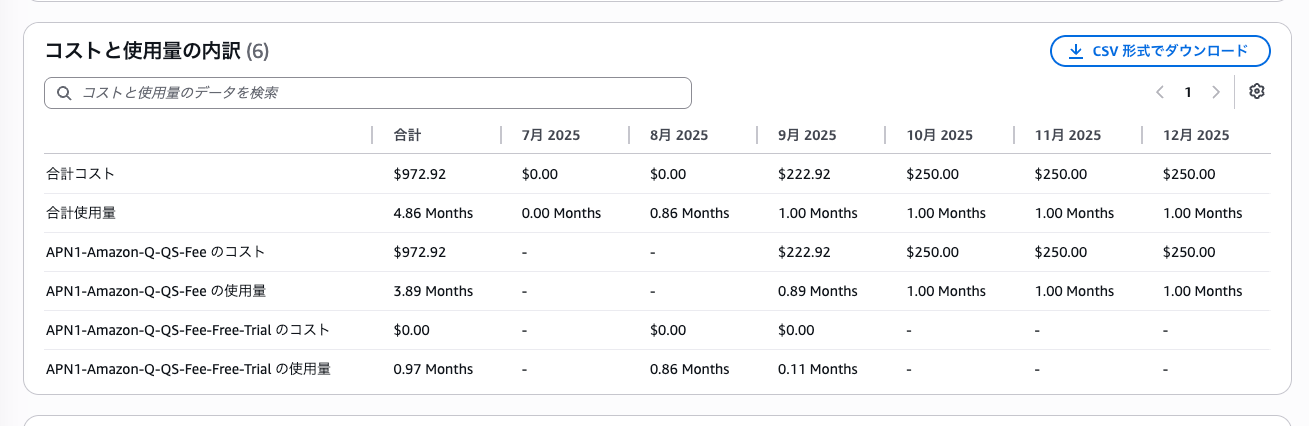This screenshot has width=1309, height=426.
Task: Click the download icon on the CSV button
Action: pos(1076,51)
